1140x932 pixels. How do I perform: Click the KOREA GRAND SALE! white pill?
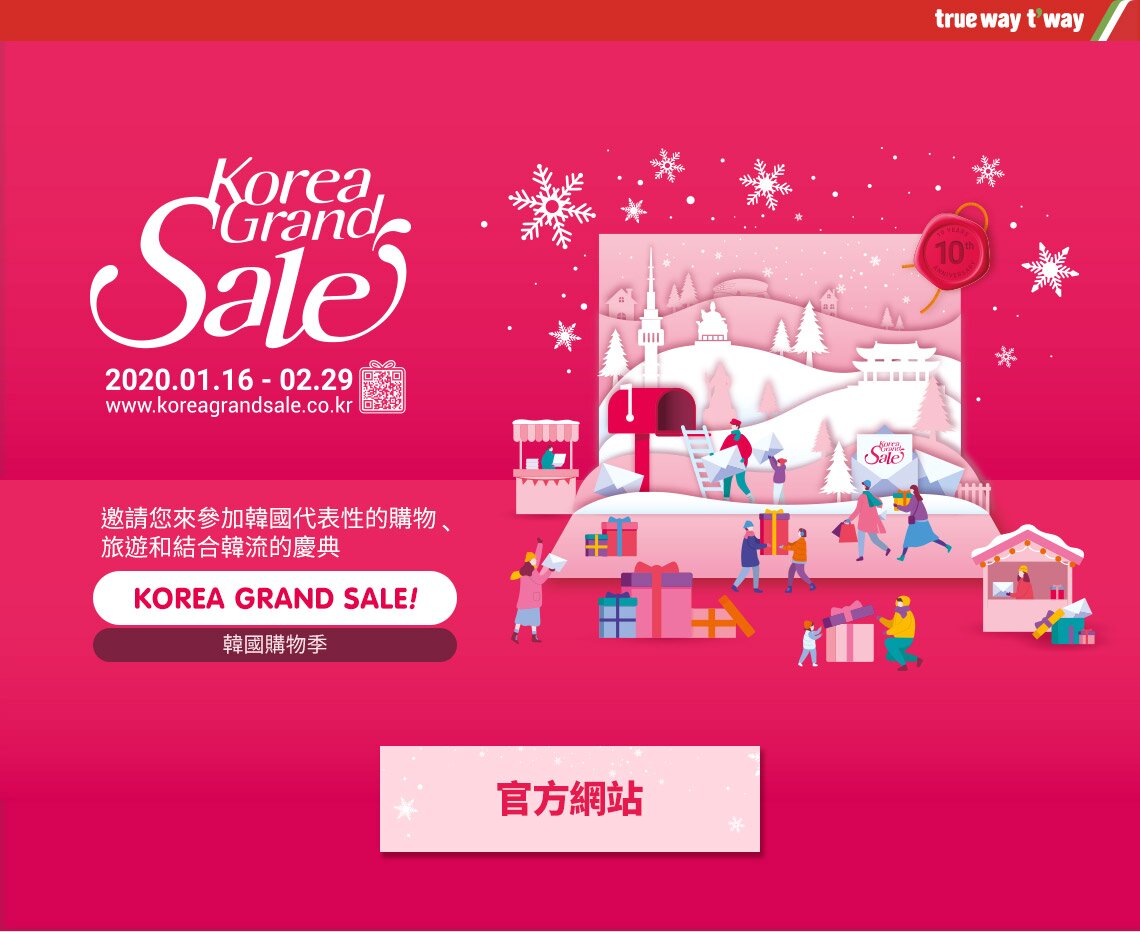tap(275, 598)
